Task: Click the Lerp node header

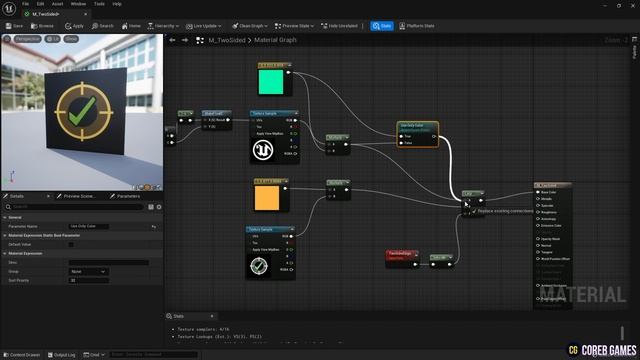Action: [x=473, y=193]
